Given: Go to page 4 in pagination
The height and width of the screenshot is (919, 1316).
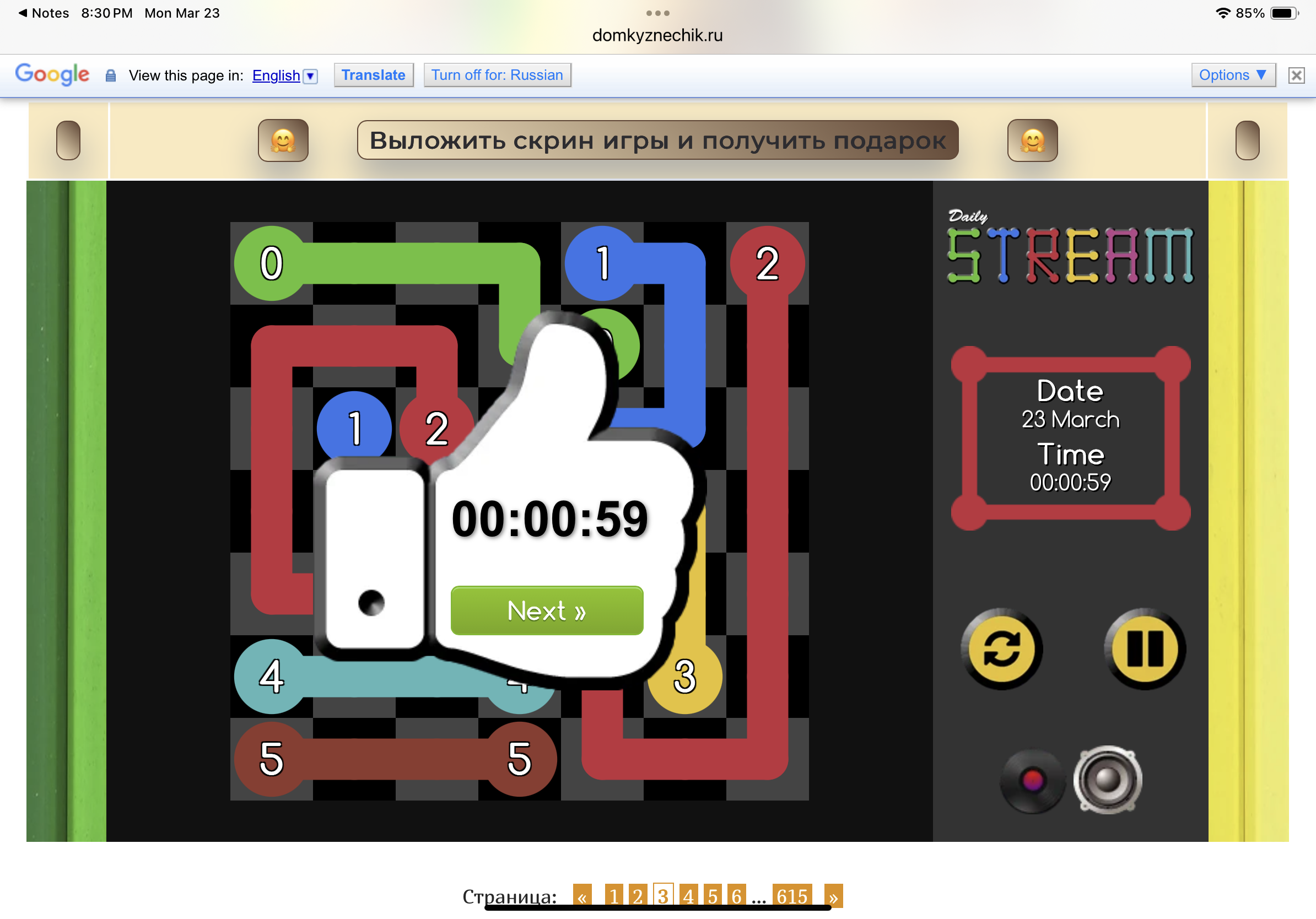Looking at the screenshot, I should click(688, 895).
